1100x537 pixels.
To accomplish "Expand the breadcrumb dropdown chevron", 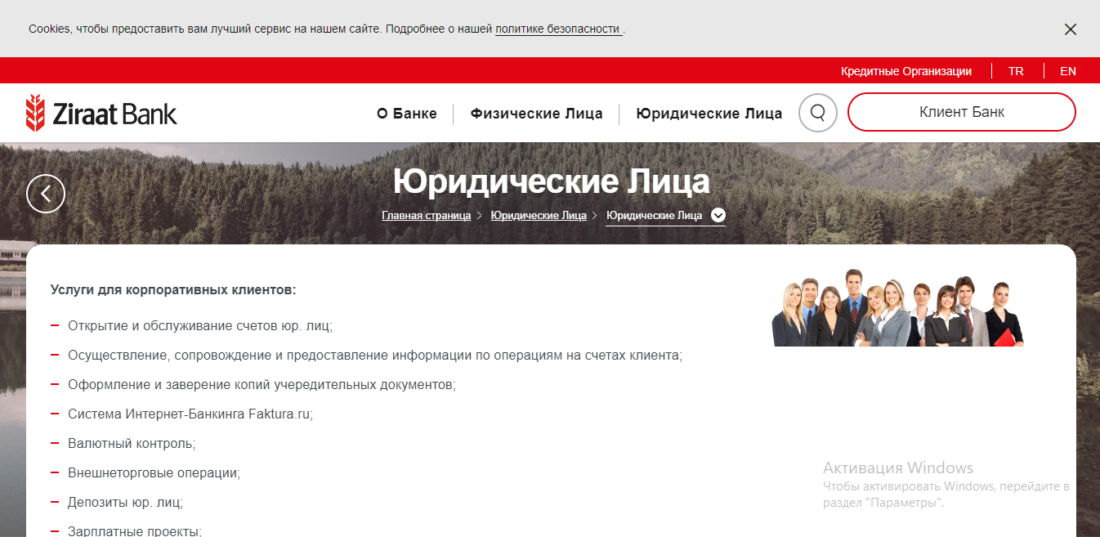I will click(718, 215).
